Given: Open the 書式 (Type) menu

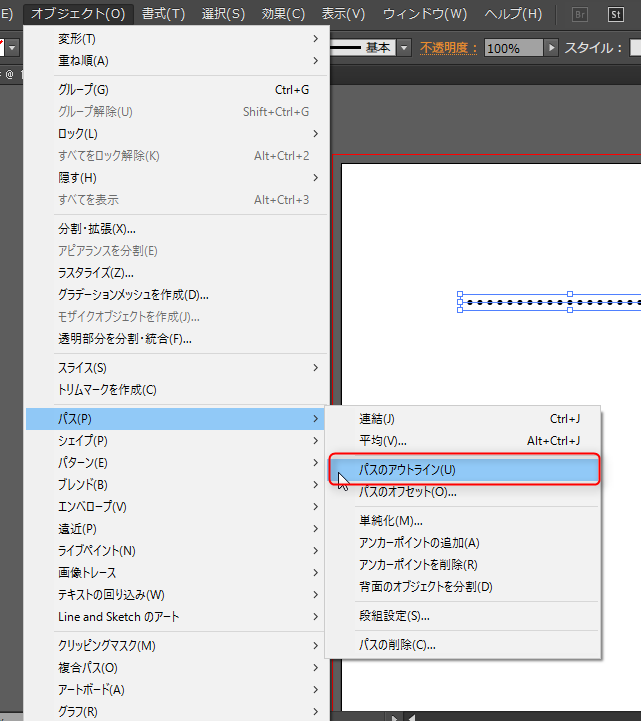Looking at the screenshot, I should click(x=163, y=14).
